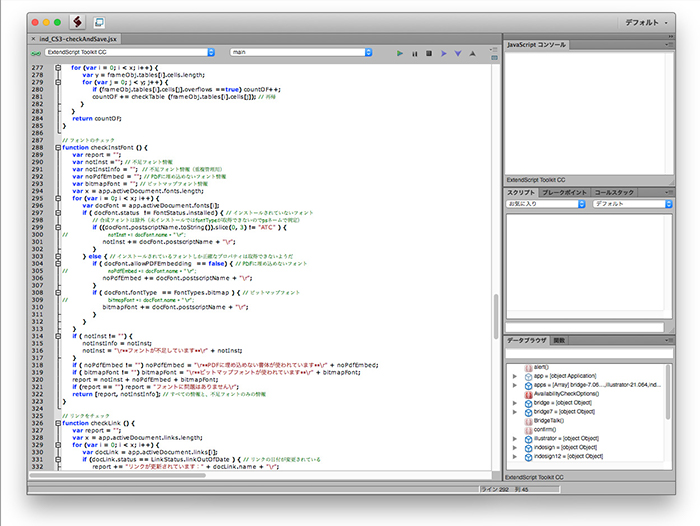Screen dimensions: 700x526
Task: Select the ind_CS3-checkAndSave.jsx document tab
Action: (77, 37)
